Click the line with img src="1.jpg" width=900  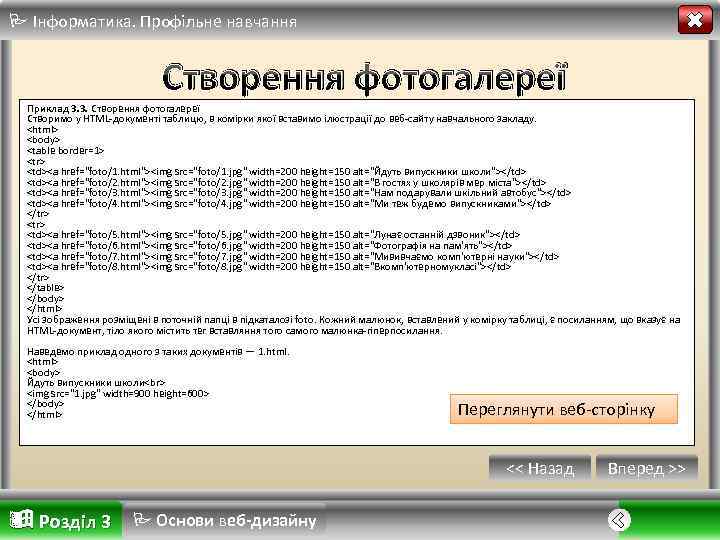tap(118, 394)
